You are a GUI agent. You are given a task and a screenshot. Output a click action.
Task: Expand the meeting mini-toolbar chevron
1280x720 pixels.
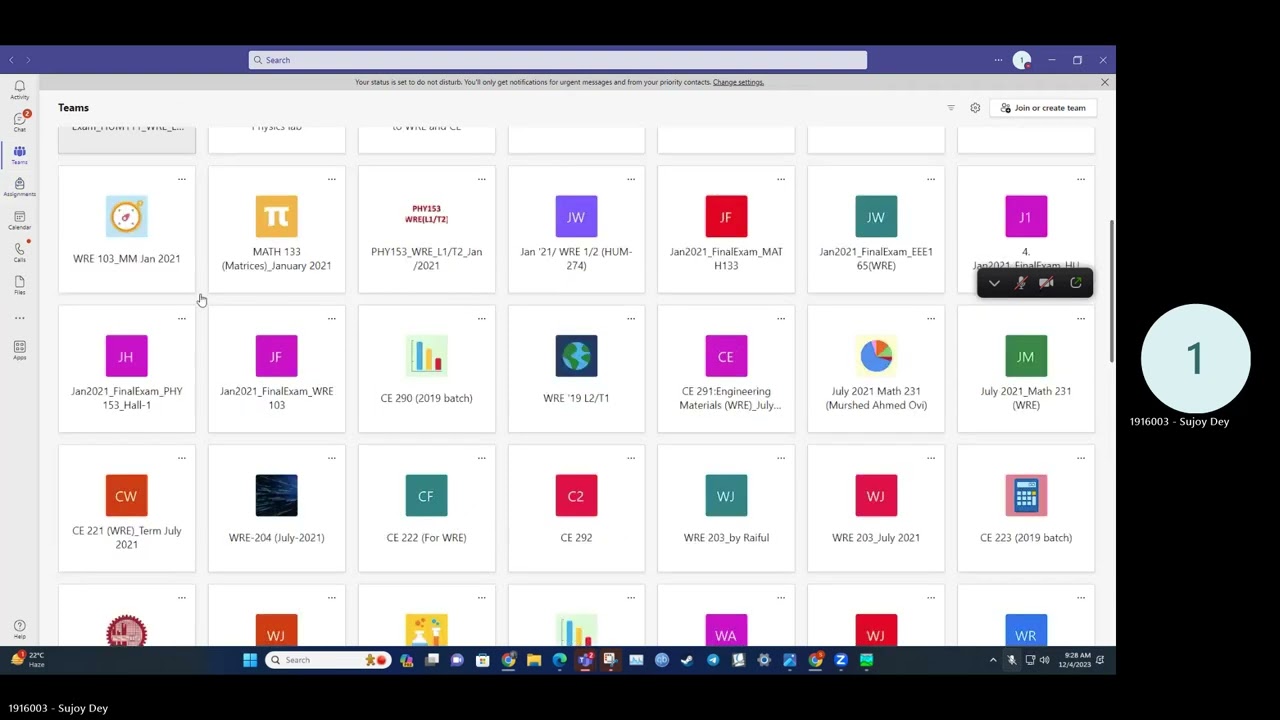click(994, 283)
